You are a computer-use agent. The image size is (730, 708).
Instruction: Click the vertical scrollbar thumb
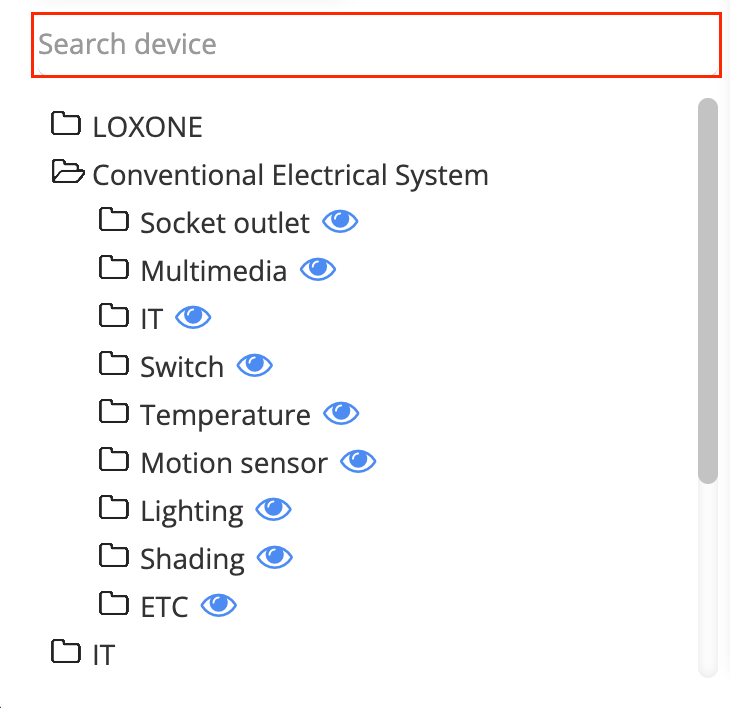tap(708, 291)
